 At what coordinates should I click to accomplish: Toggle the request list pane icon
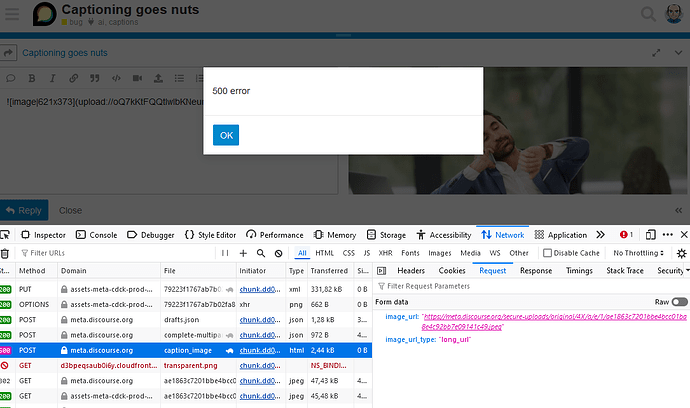coord(382,271)
